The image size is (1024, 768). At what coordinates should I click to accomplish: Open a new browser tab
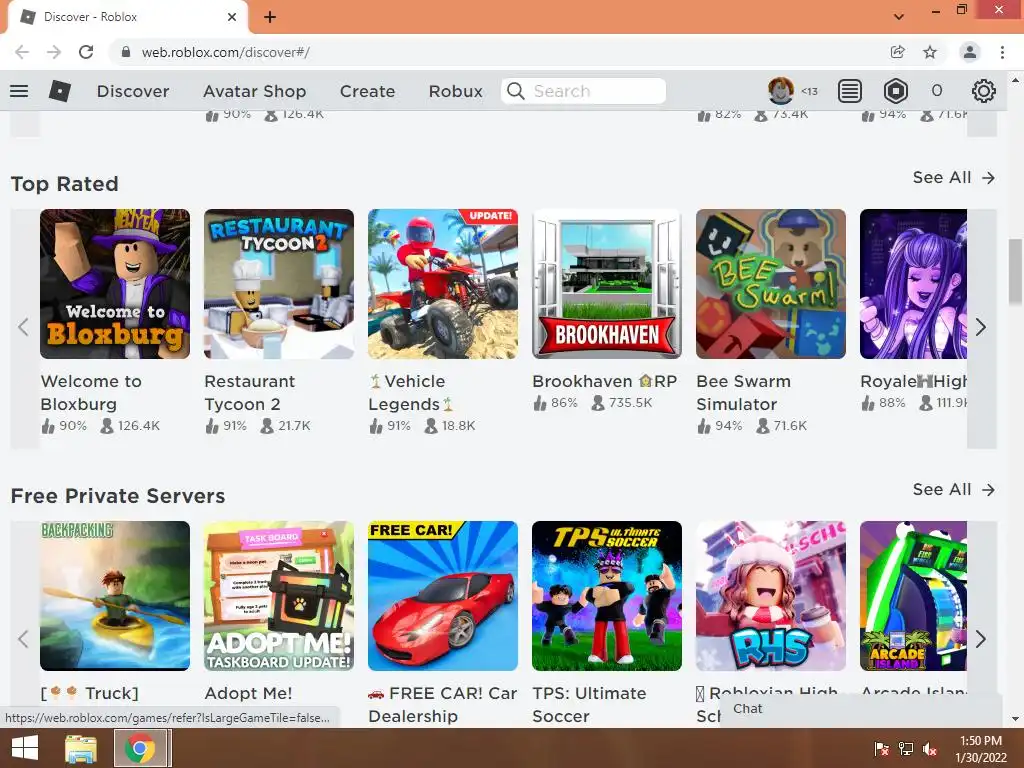point(270,17)
